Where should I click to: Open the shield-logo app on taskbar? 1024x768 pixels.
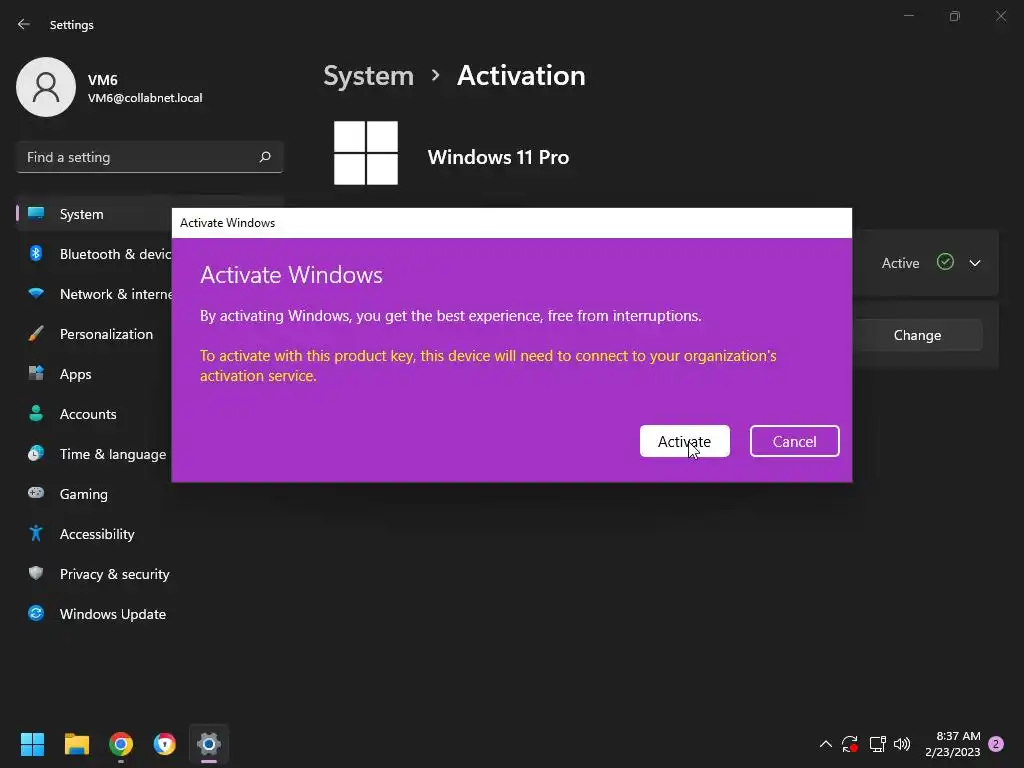click(165, 744)
